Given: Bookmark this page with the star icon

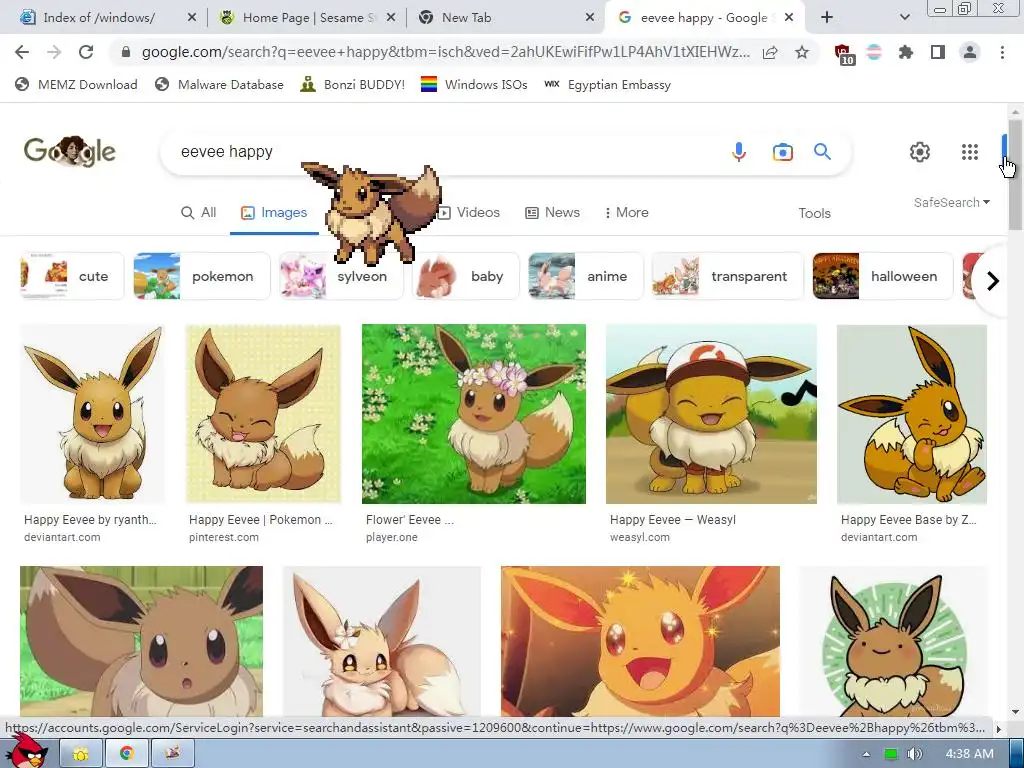Looking at the screenshot, I should (802, 52).
